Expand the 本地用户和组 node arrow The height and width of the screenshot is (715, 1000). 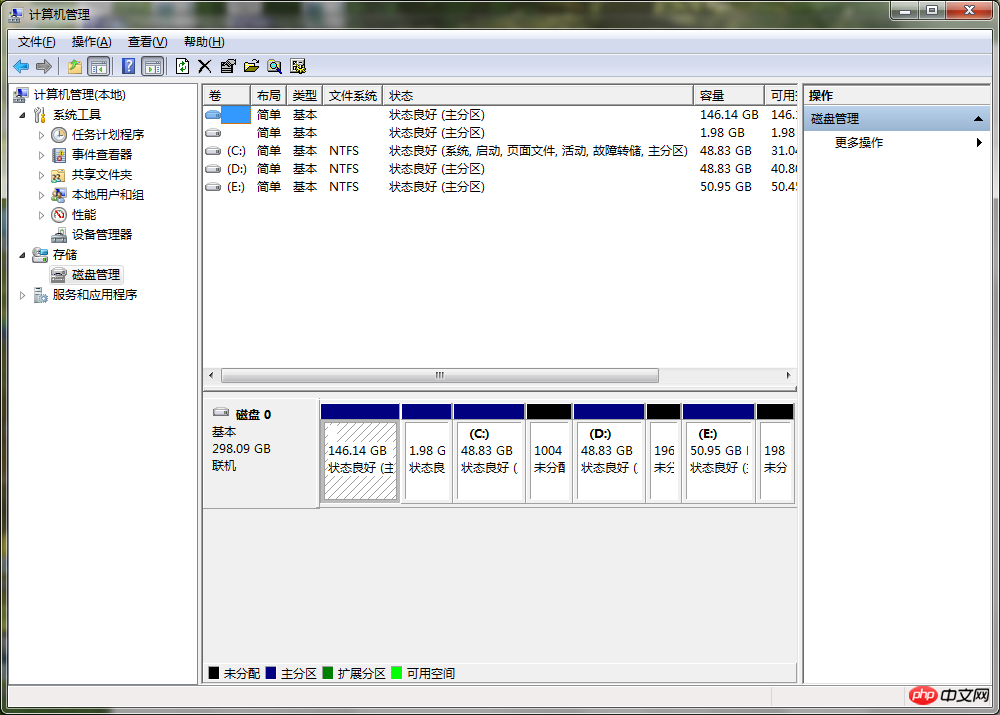[41, 195]
